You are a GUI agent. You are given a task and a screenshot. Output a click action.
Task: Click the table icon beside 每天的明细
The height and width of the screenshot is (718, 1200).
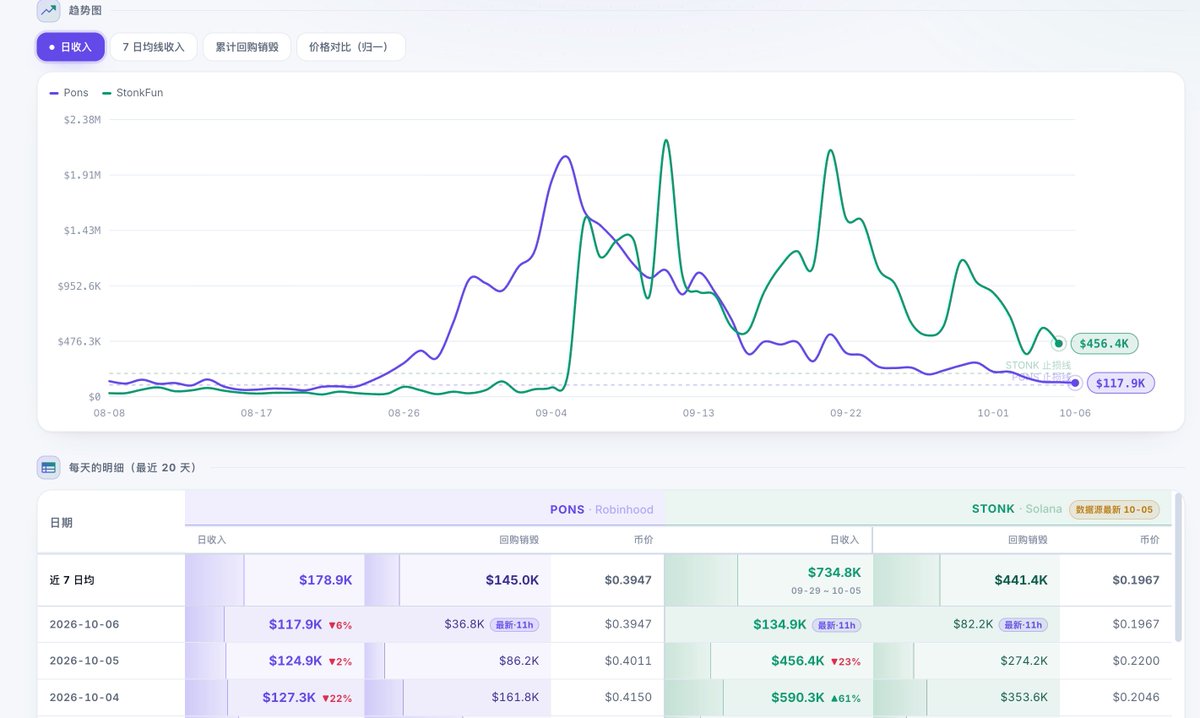click(x=48, y=467)
